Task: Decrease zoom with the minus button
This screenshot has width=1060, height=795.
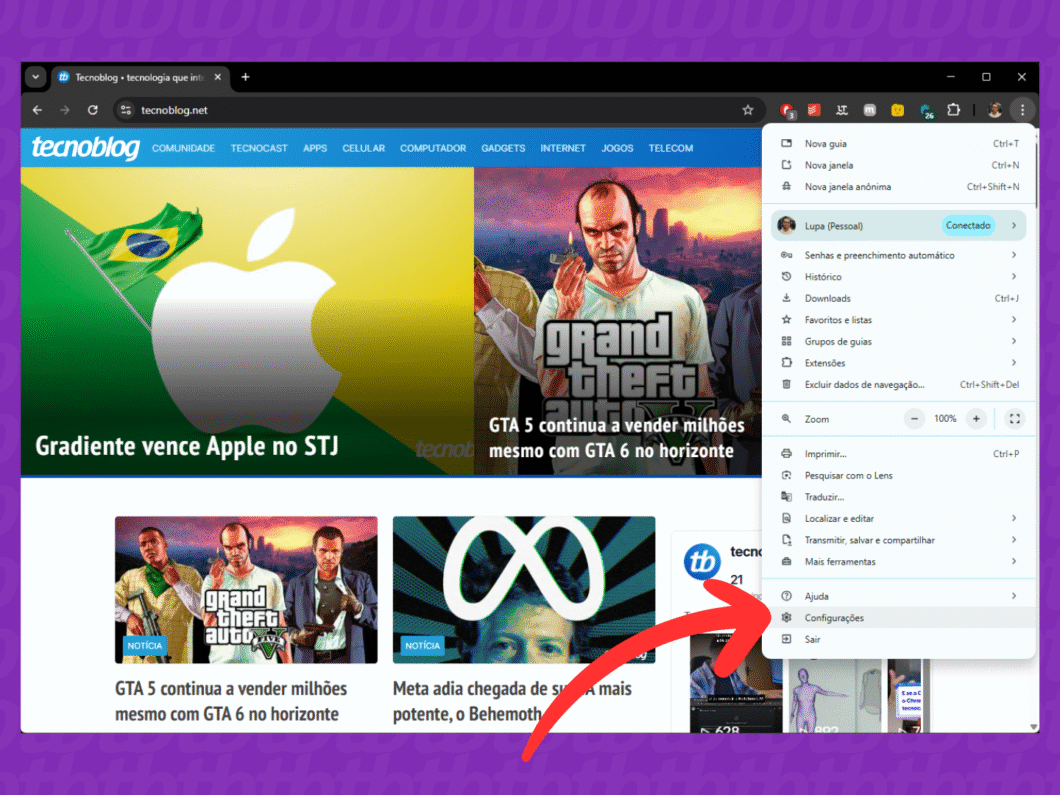Action: pos(914,419)
